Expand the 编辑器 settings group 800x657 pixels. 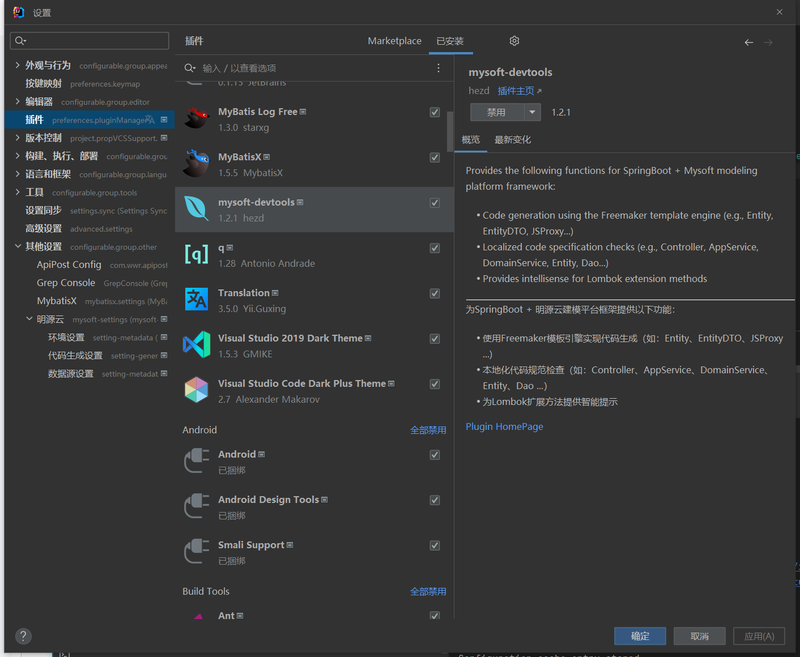tap(17, 101)
